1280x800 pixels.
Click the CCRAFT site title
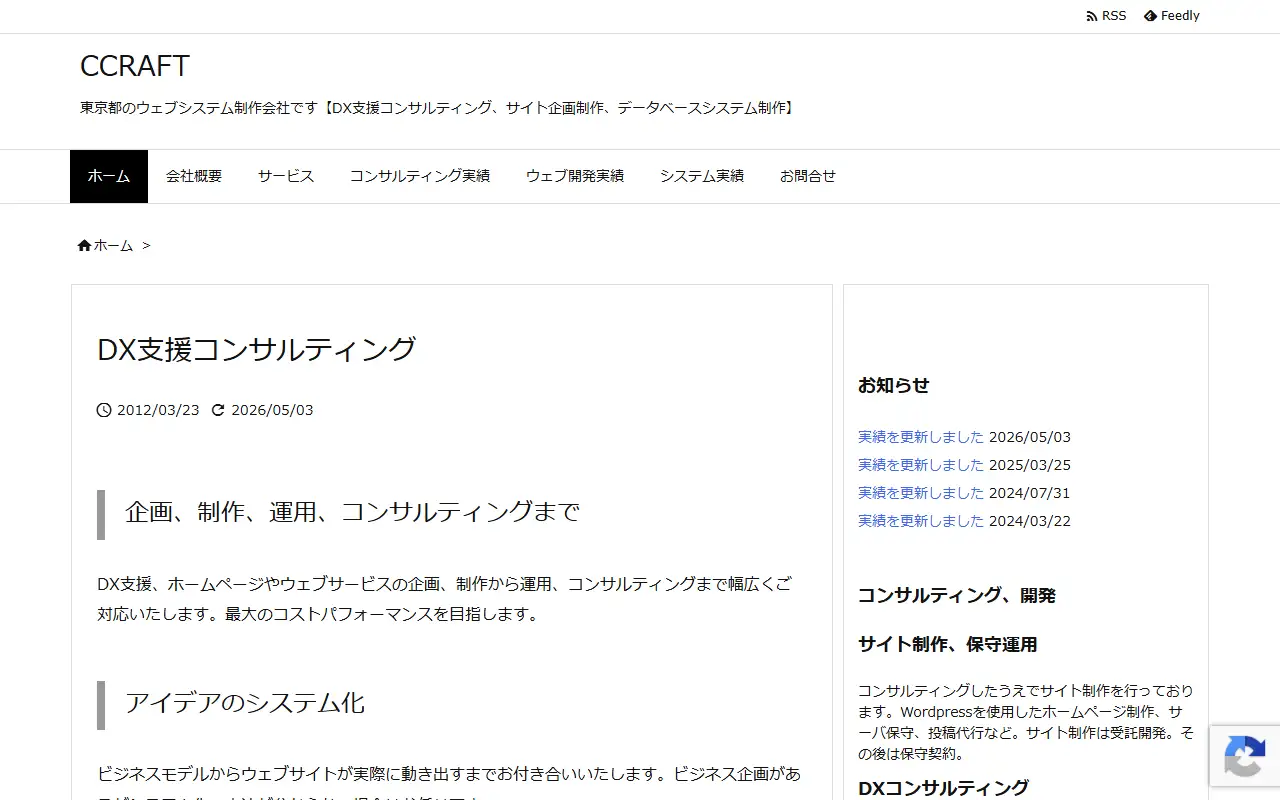click(135, 66)
